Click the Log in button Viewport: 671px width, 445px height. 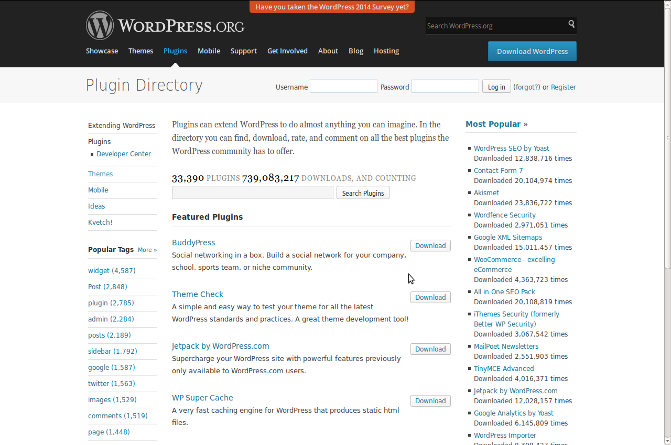tap(496, 87)
